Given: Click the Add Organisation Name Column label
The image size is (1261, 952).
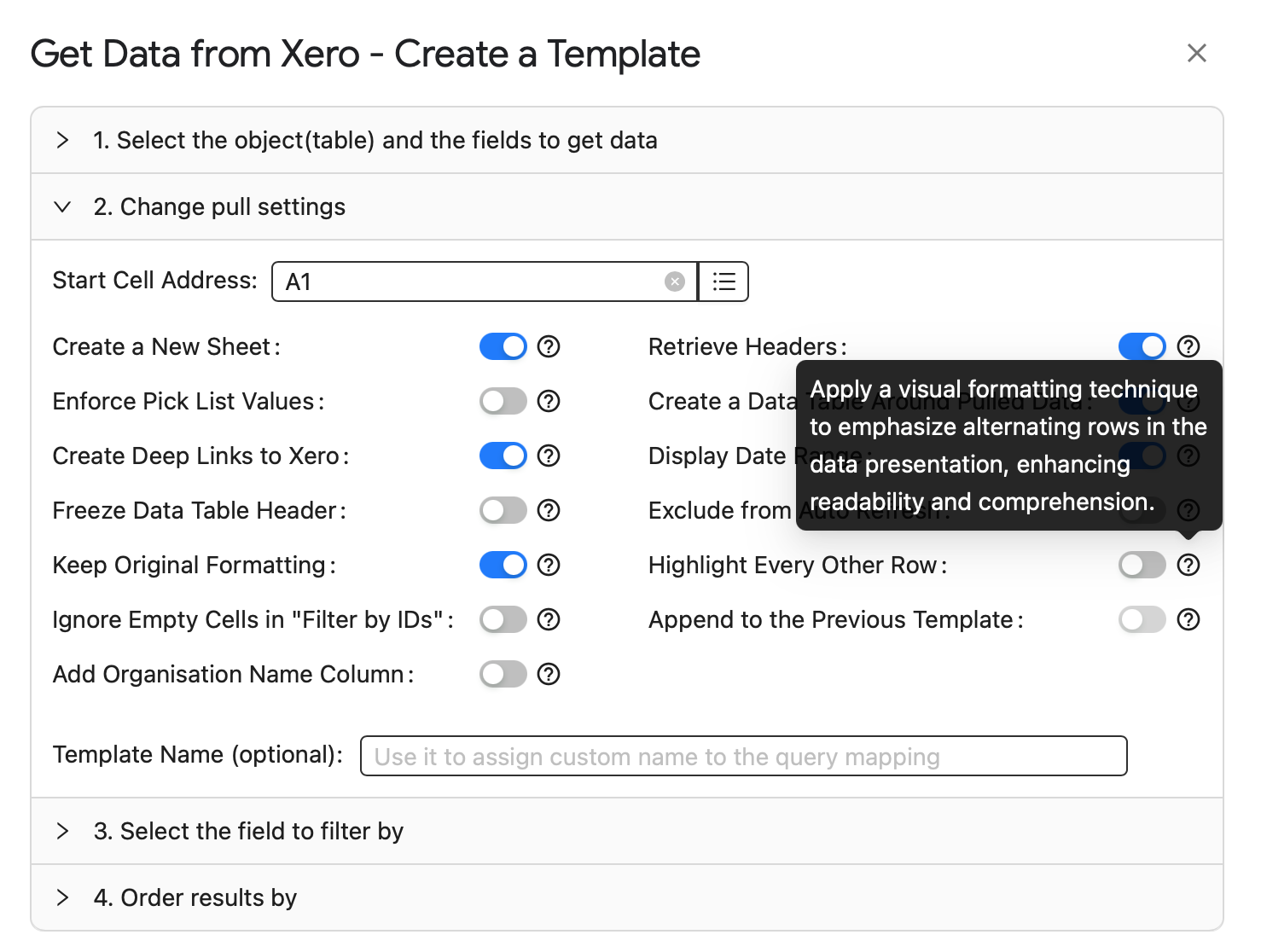Looking at the screenshot, I should pyautogui.click(x=234, y=674).
